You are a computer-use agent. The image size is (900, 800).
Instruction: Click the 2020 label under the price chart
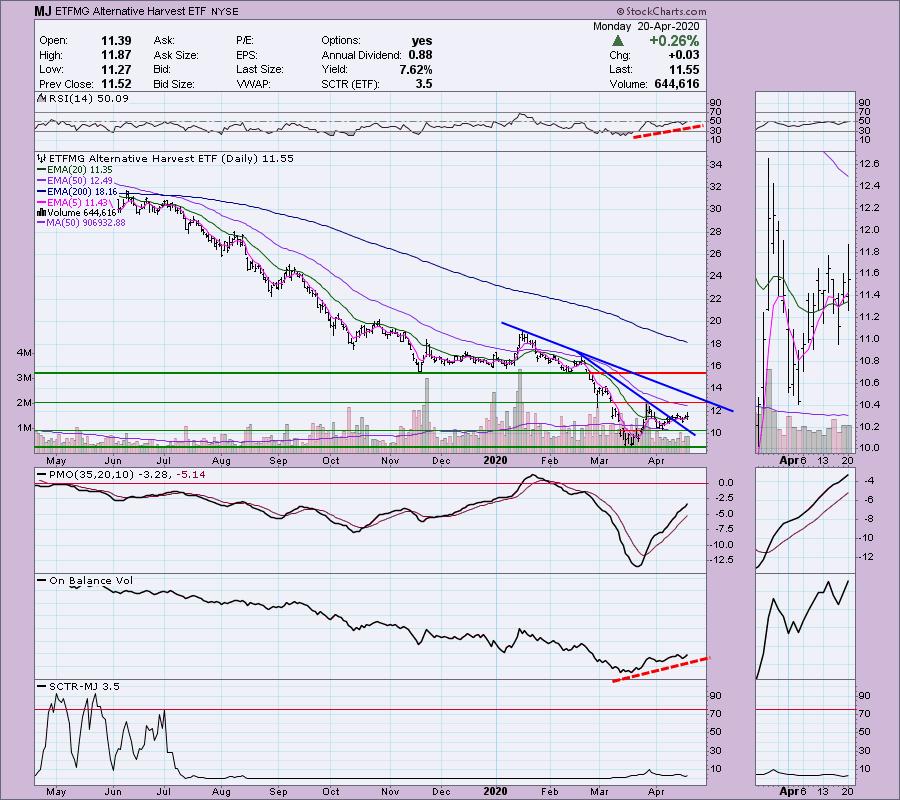(x=495, y=460)
